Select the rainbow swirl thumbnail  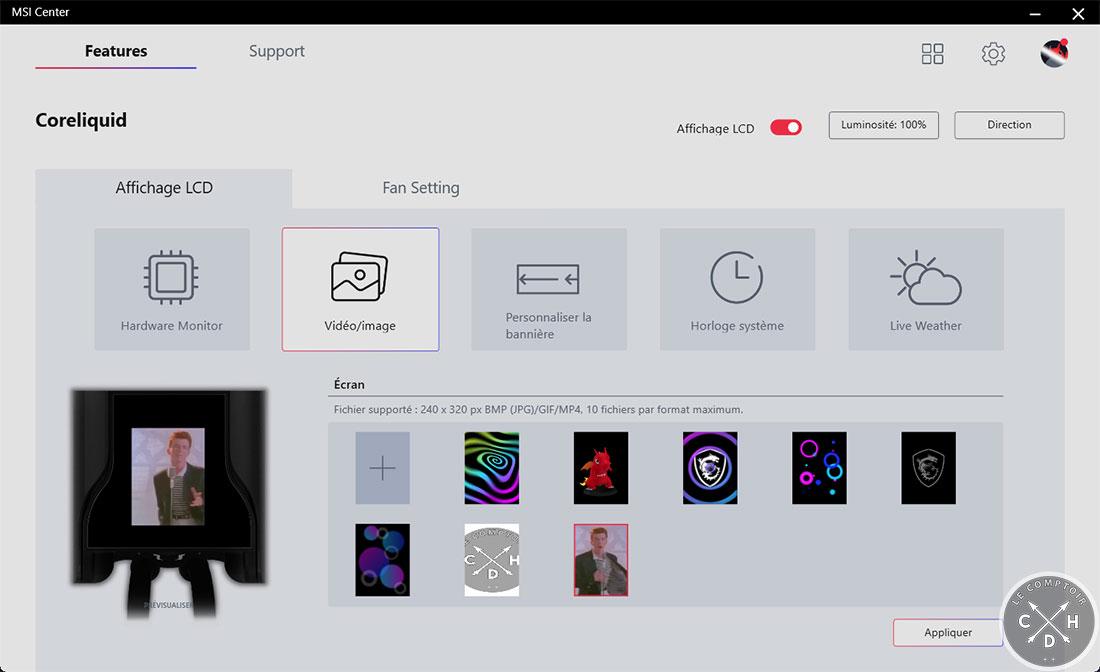coord(491,468)
